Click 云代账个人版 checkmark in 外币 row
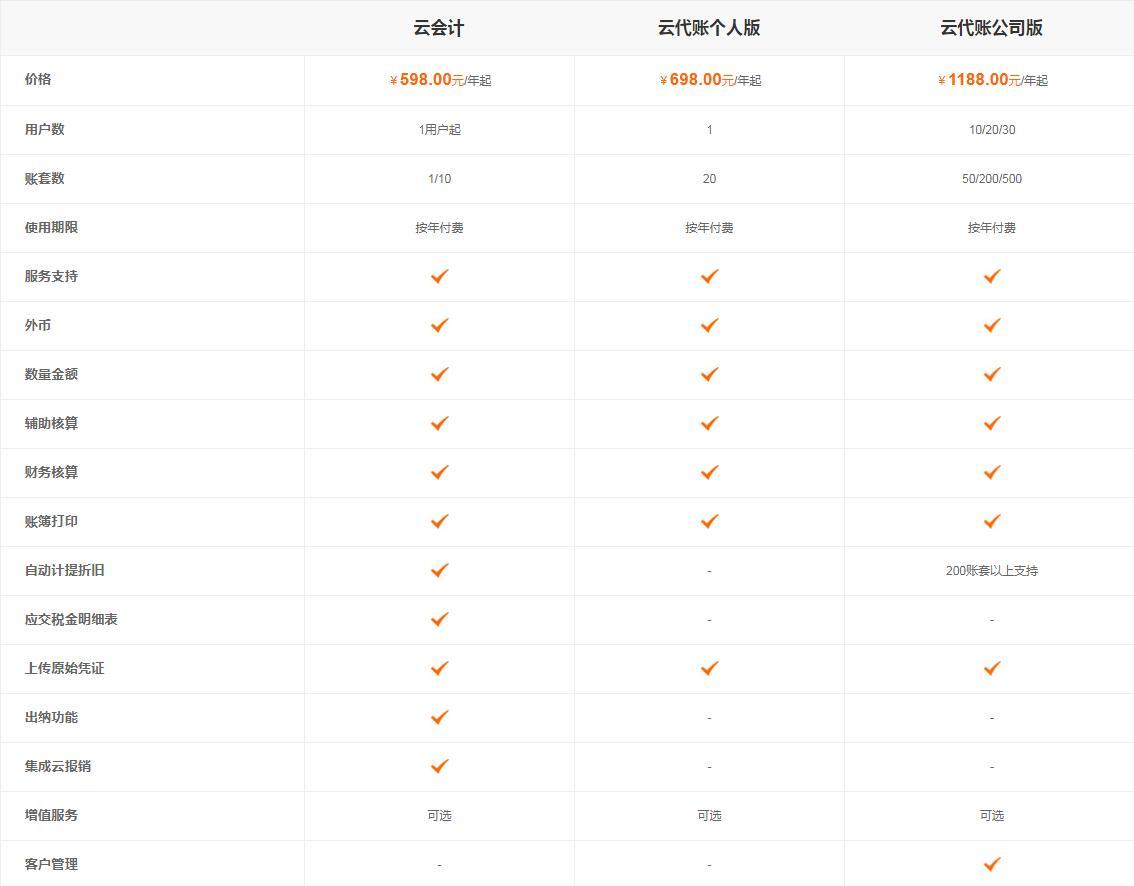Screen dimensions: 1134x886 pyautogui.click(x=709, y=325)
